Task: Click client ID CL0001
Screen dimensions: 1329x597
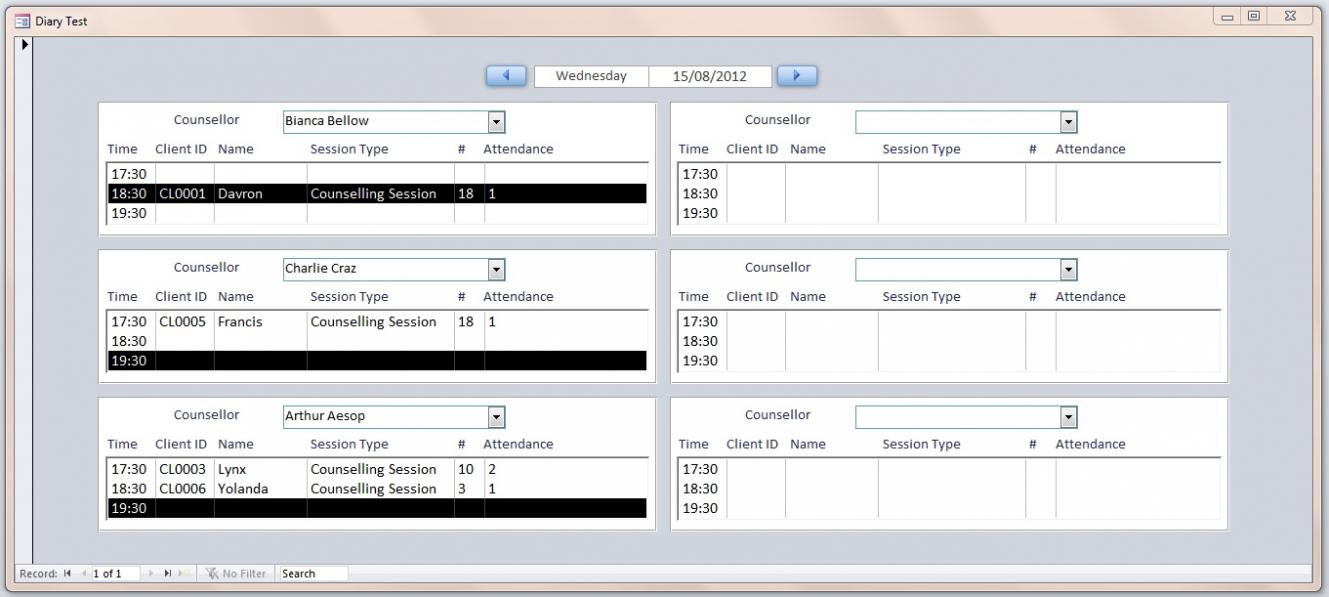Action: click(x=183, y=194)
